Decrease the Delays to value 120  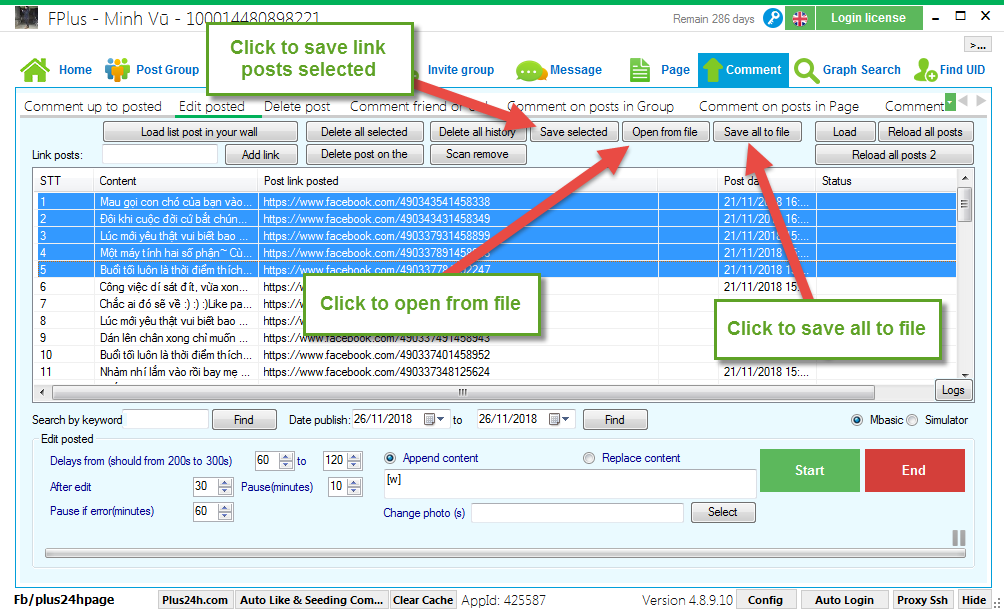[x=354, y=465]
